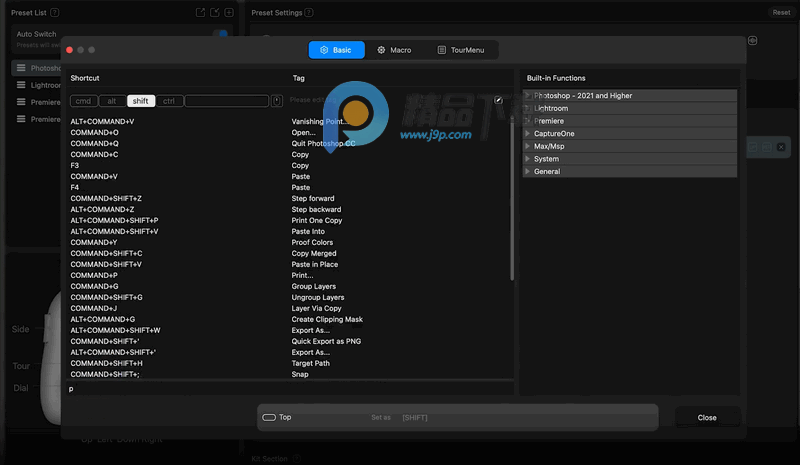Screen dimensions: 800x465
Task: Select the Print One Copy row
Action: point(290,221)
